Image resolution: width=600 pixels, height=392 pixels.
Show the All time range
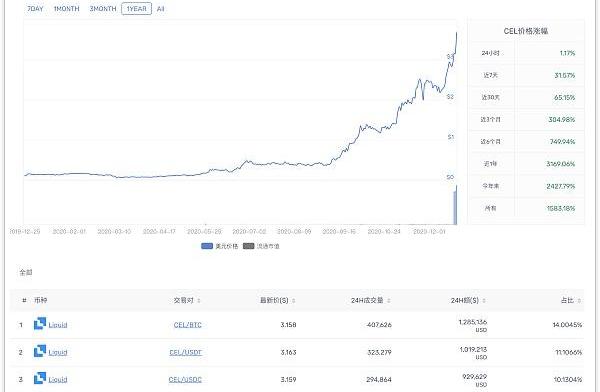point(160,8)
